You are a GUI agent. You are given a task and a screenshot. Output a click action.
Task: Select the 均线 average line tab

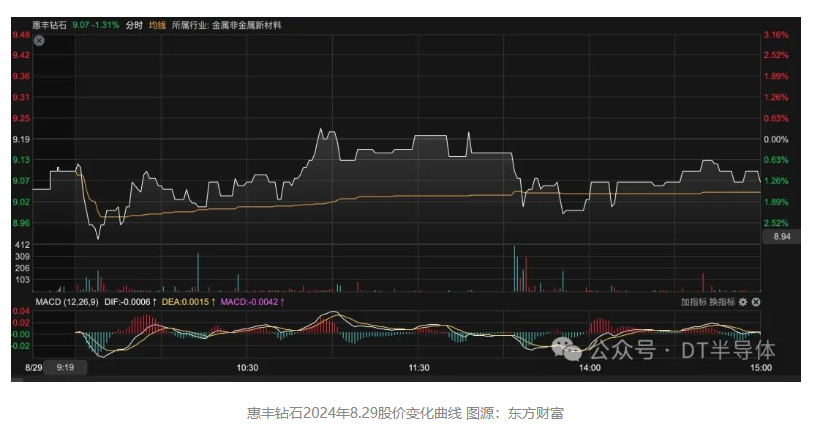point(157,25)
